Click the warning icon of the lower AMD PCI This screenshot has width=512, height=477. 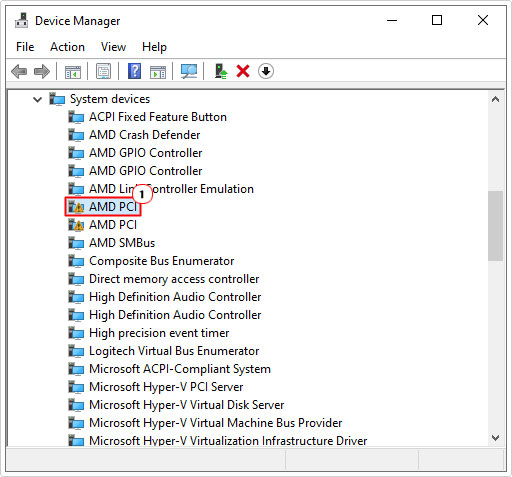point(76,225)
